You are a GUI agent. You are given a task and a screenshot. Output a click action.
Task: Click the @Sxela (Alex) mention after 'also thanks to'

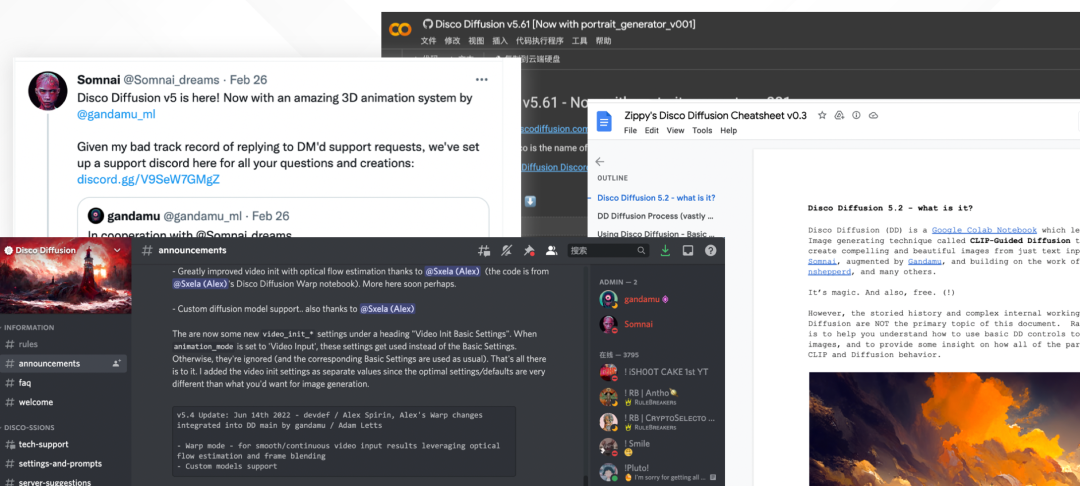(387, 309)
